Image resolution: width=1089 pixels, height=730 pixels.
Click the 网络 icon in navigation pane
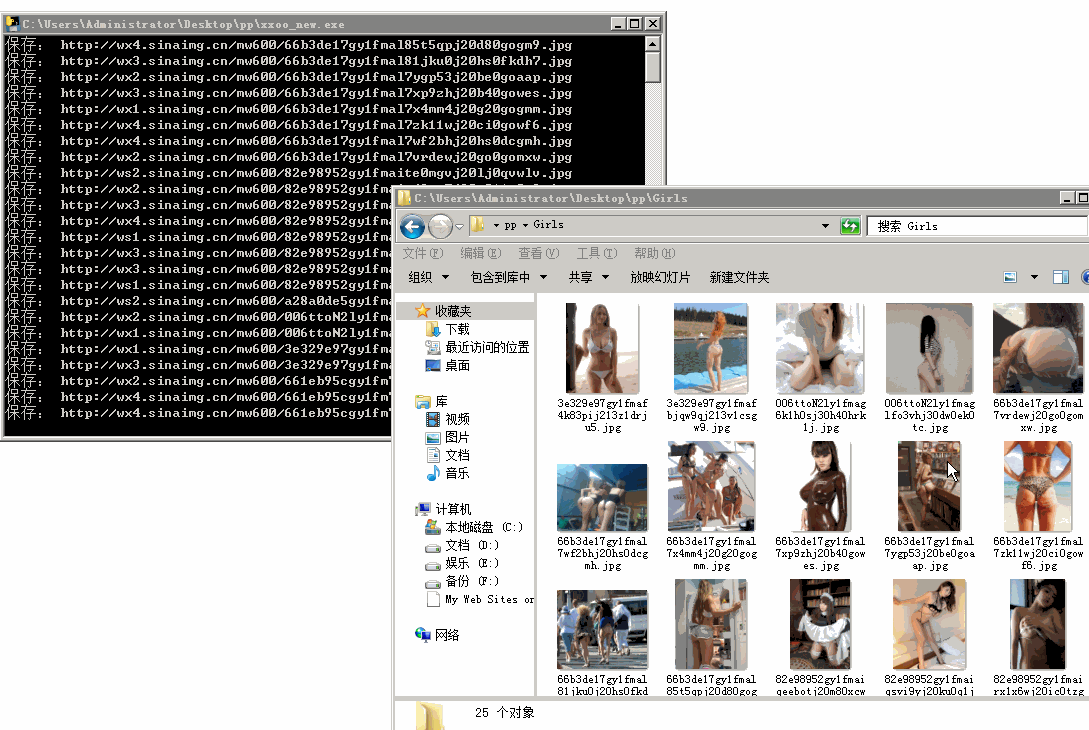pos(446,635)
